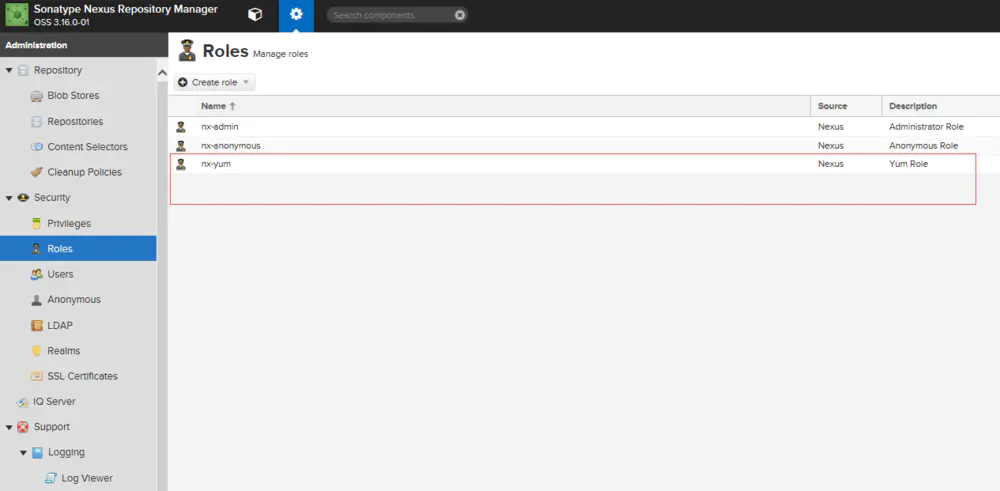Open Repositories in sidebar

point(75,121)
